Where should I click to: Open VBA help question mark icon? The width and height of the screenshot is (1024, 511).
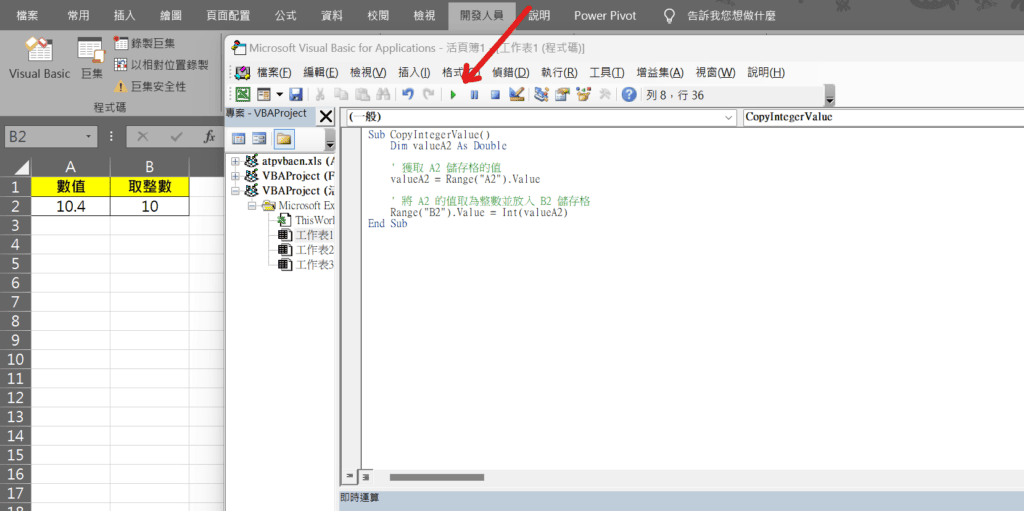pyautogui.click(x=629, y=95)
